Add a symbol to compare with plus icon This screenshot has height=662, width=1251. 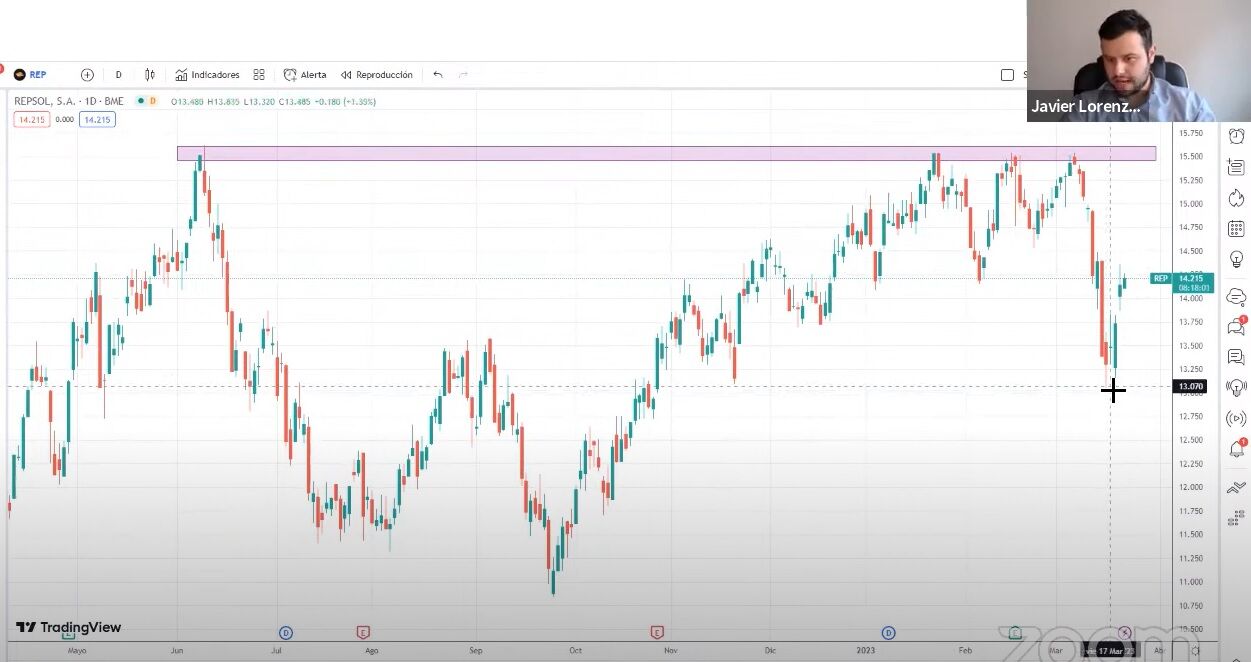pyautogui.click(x=87, y=75)
